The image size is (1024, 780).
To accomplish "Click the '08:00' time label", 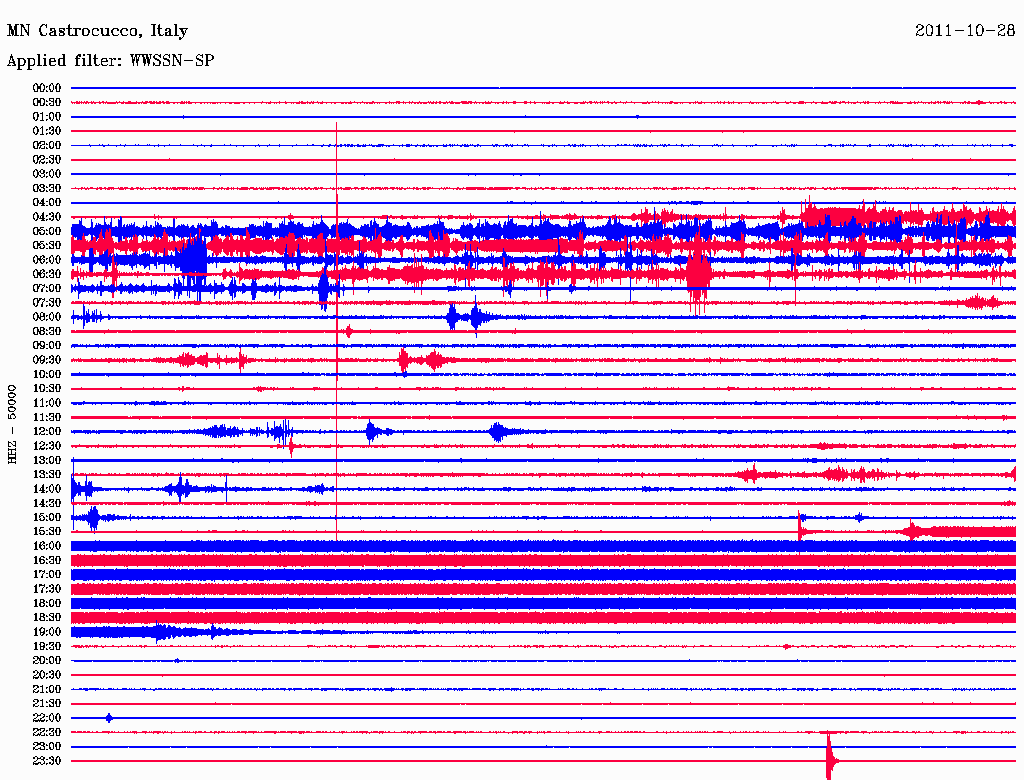I will tap(47, 317).
